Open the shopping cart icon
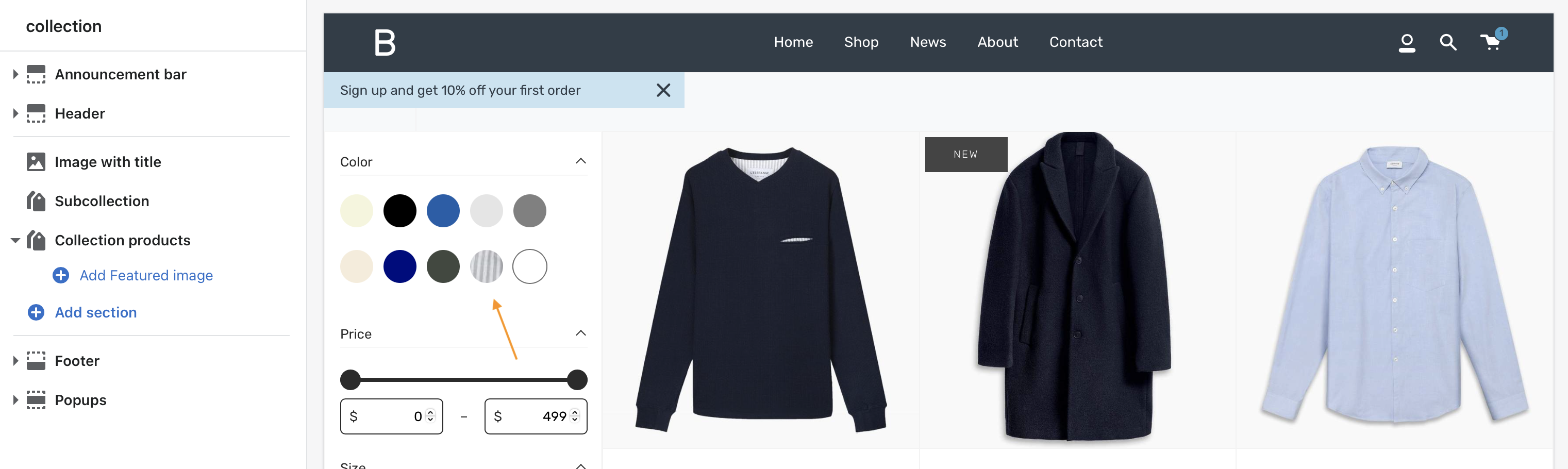 tap(1490, 42)
